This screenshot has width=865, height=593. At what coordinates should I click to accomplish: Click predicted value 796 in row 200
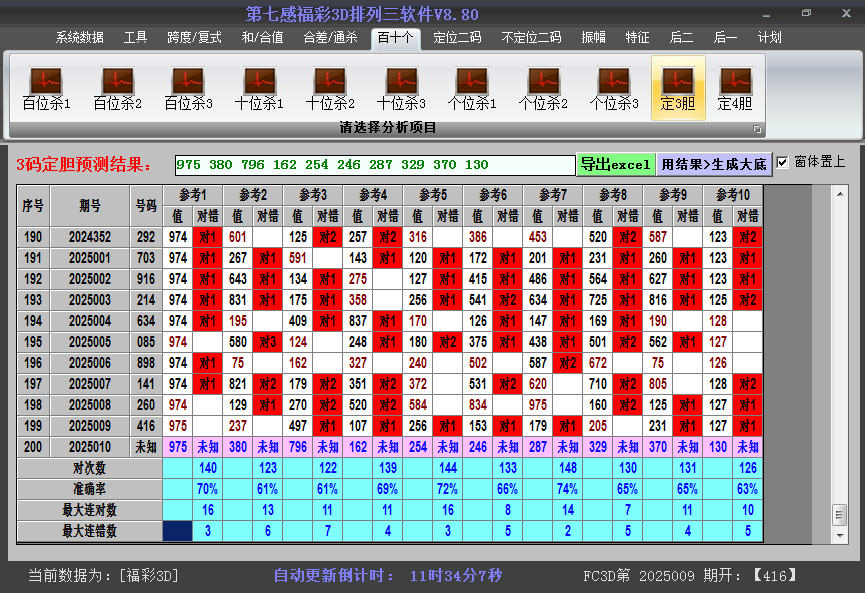(298, 447)
